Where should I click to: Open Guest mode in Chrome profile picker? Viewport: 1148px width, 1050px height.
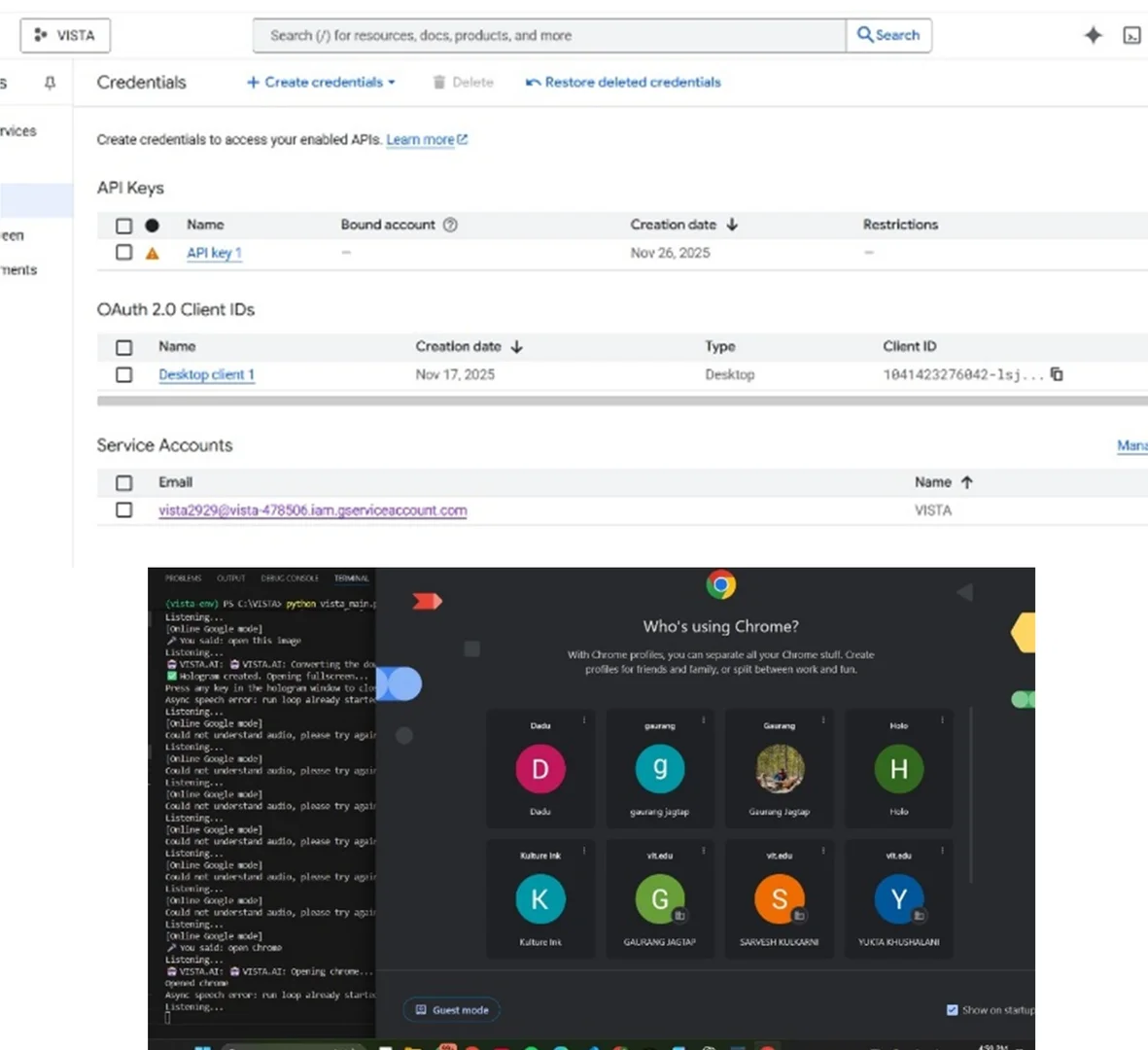[452, 1010]
